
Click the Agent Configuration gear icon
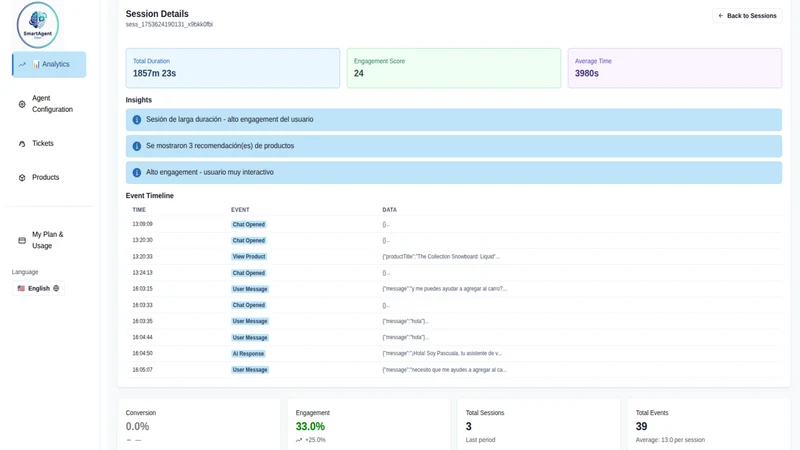22,104
